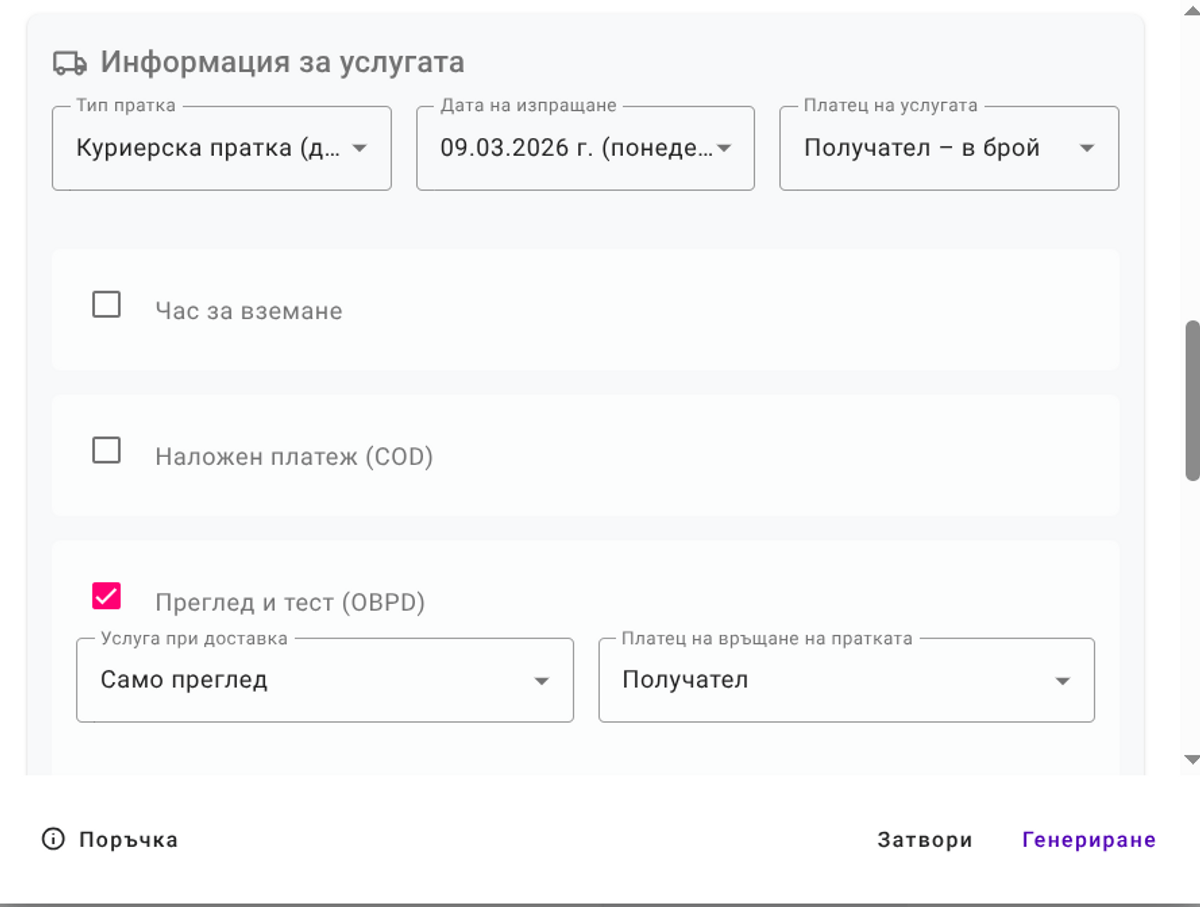
Task: Open the Тип пратка dropdown
Action: pyautogui.click(x=222, y=148)
